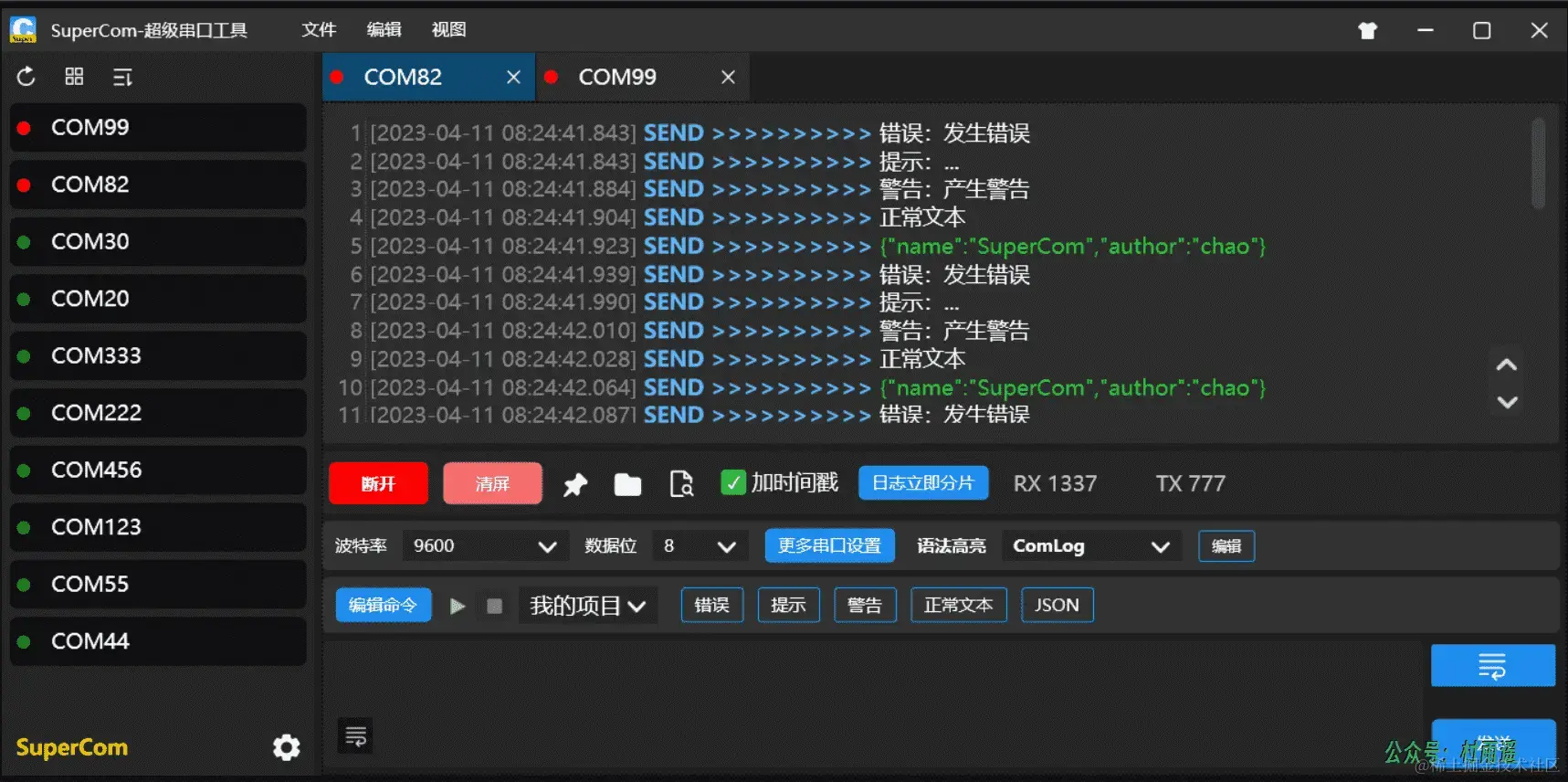This screenshot has width=1568, height=782.
Task: Open 更多串口设置 more port settings
Action: coord(829,546)
